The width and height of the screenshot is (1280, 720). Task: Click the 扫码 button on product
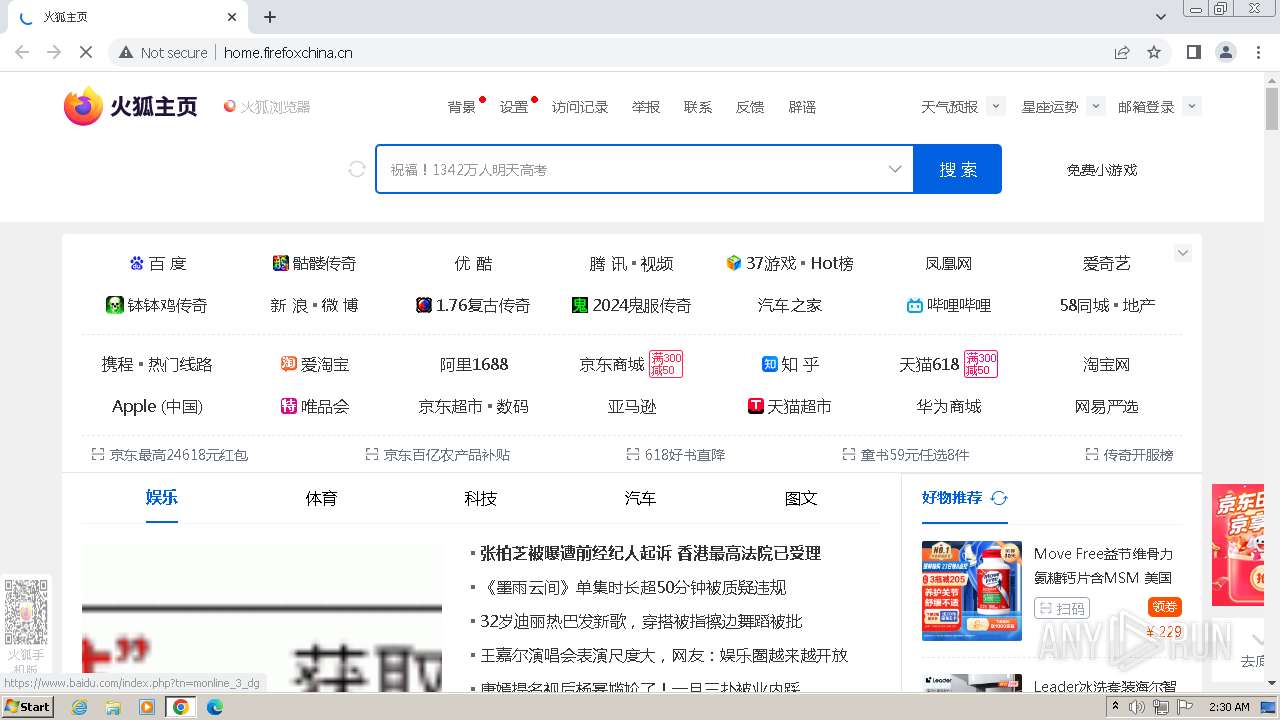(1061, 608)
